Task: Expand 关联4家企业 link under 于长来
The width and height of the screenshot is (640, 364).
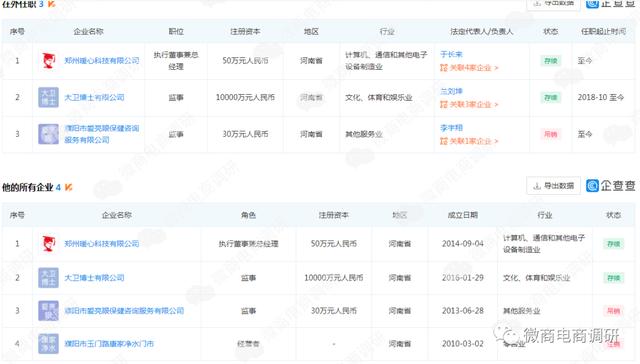Action: pyautogui.click(x=469, y=68)
